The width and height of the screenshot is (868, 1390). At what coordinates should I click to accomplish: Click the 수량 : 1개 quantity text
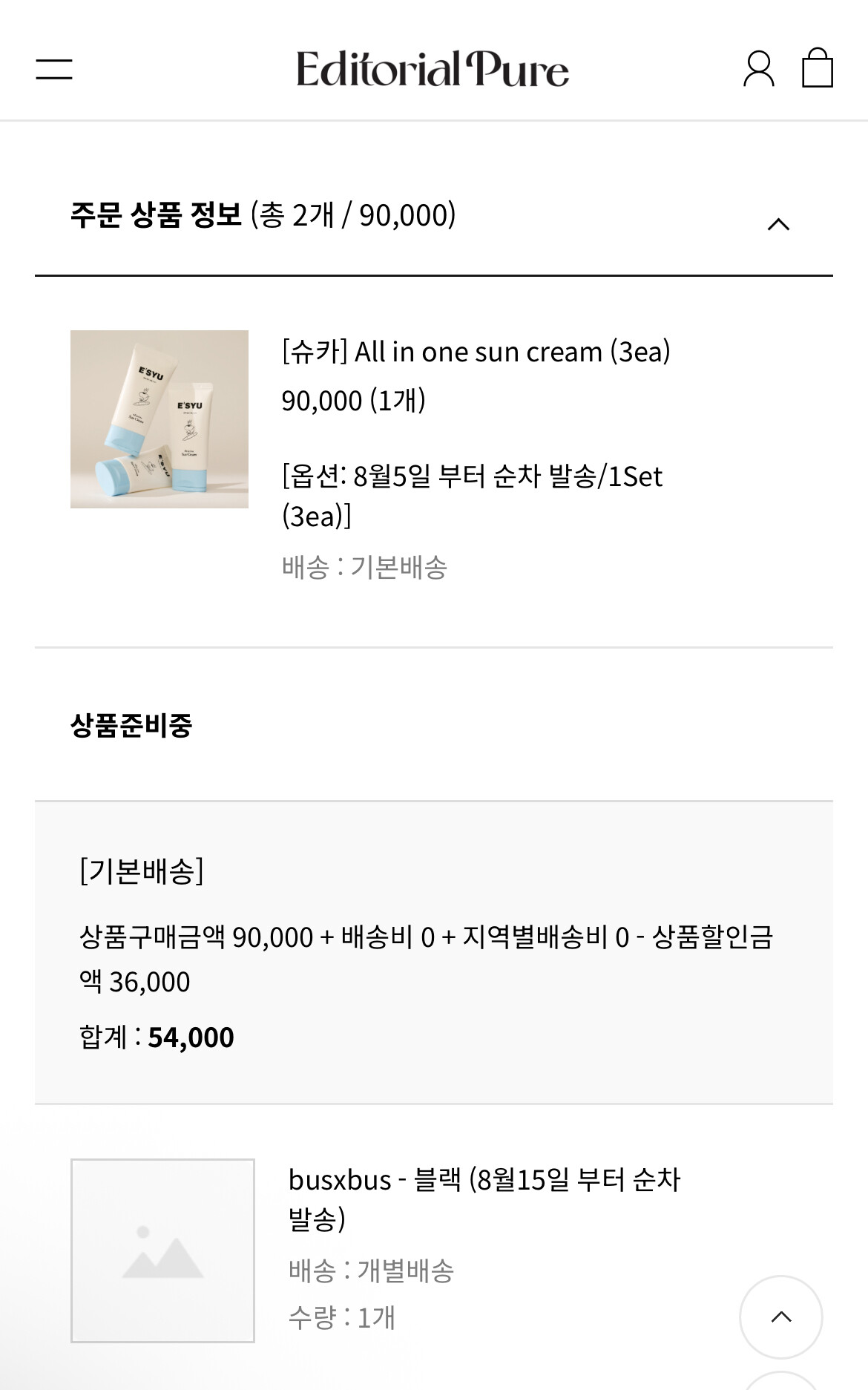(x=341, y=1318)
